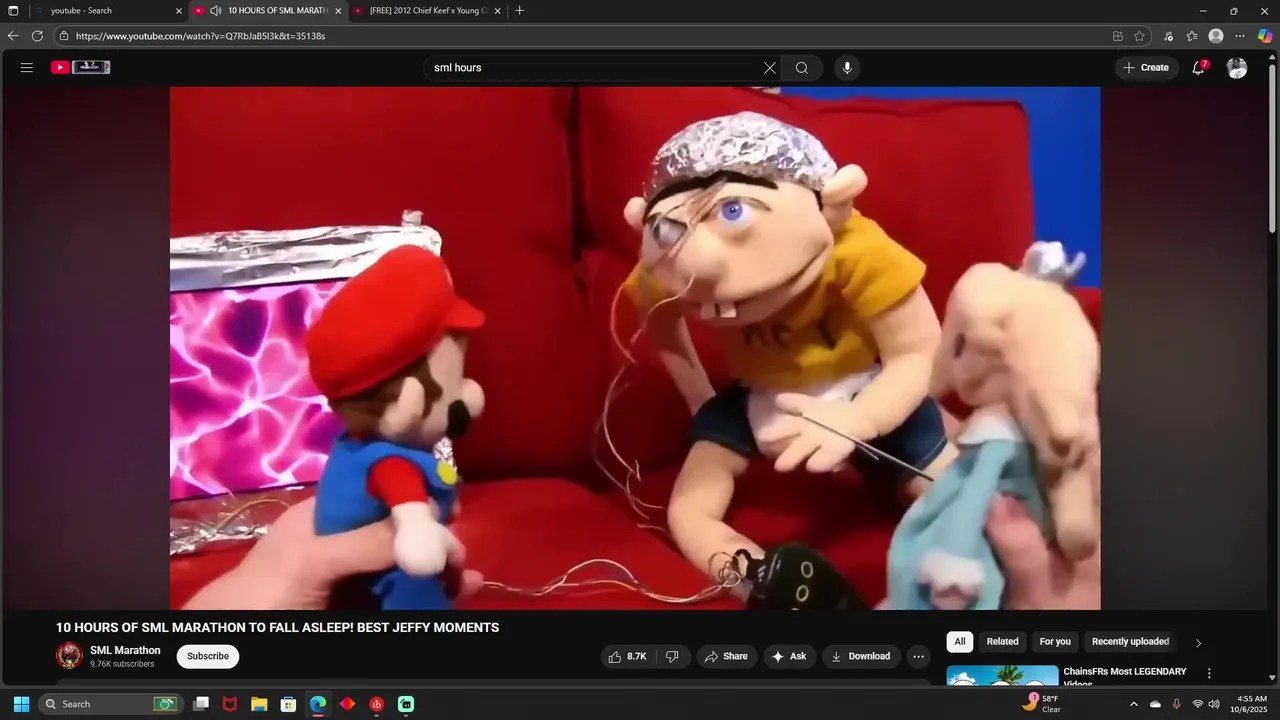Like the video with thumbs up
This screenshot has height=720, width=1280.
(628, 656)
